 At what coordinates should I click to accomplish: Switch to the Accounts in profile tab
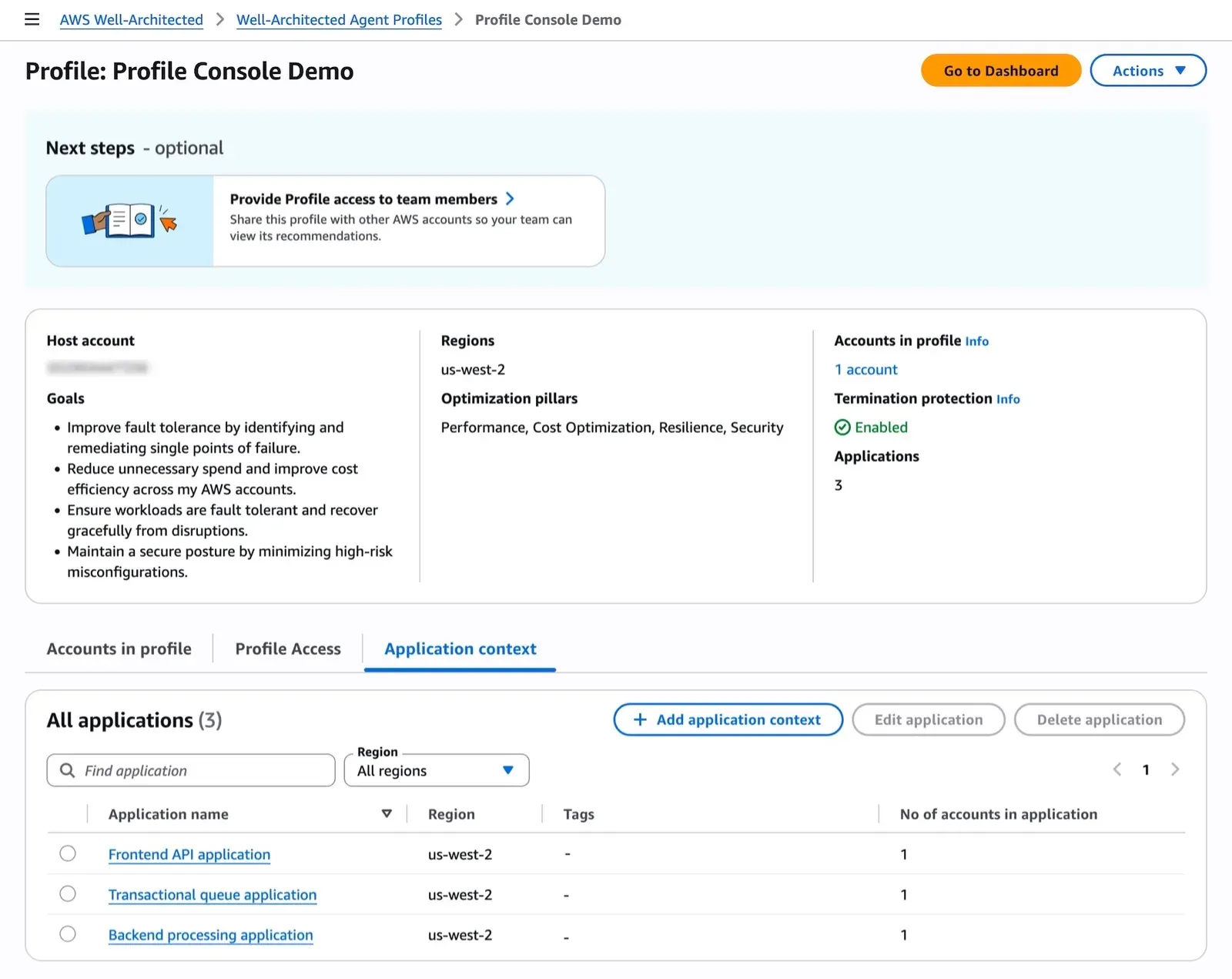pyautogui.click(x=119, y=649)
